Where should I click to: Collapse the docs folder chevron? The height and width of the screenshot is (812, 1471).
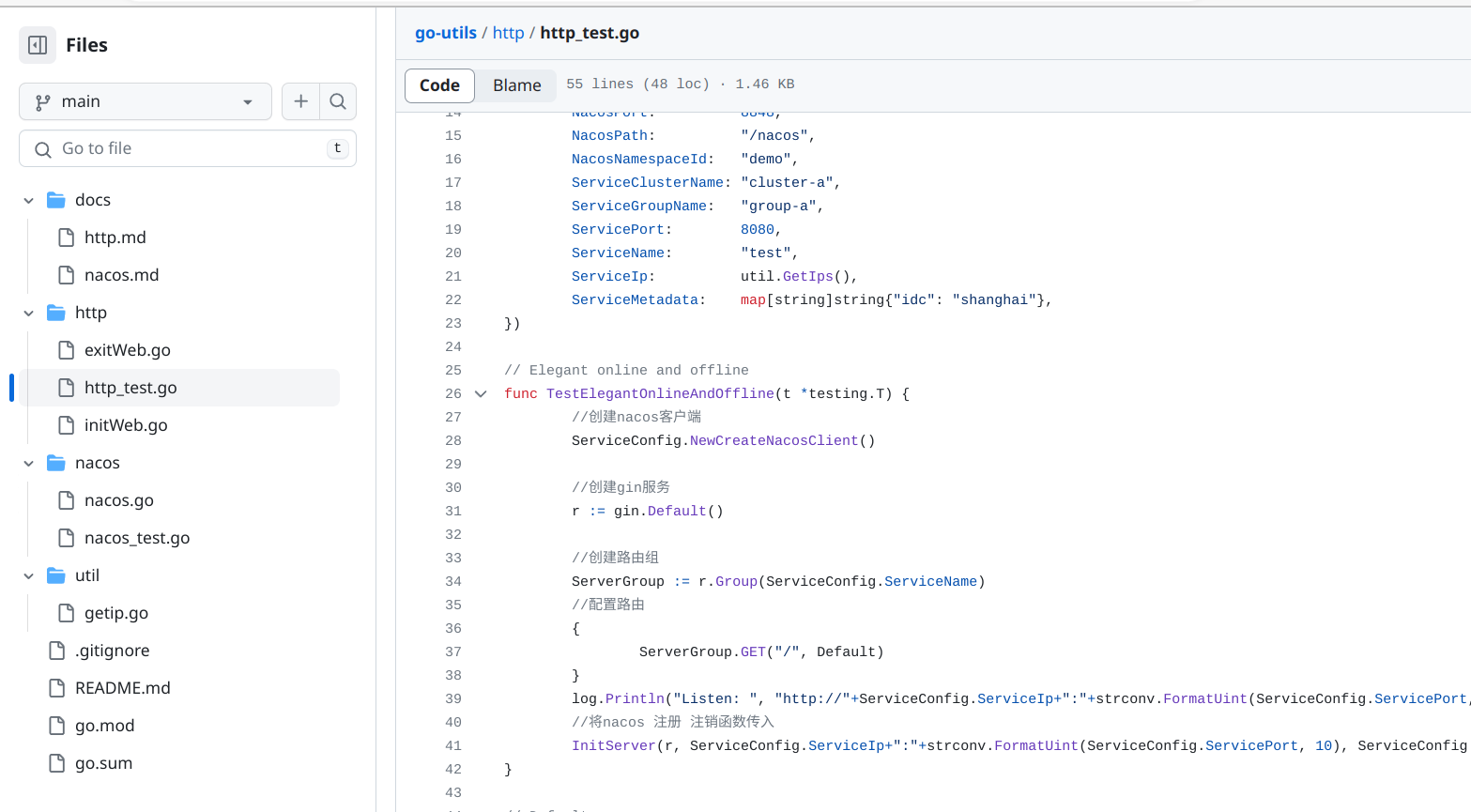[29, 200]
